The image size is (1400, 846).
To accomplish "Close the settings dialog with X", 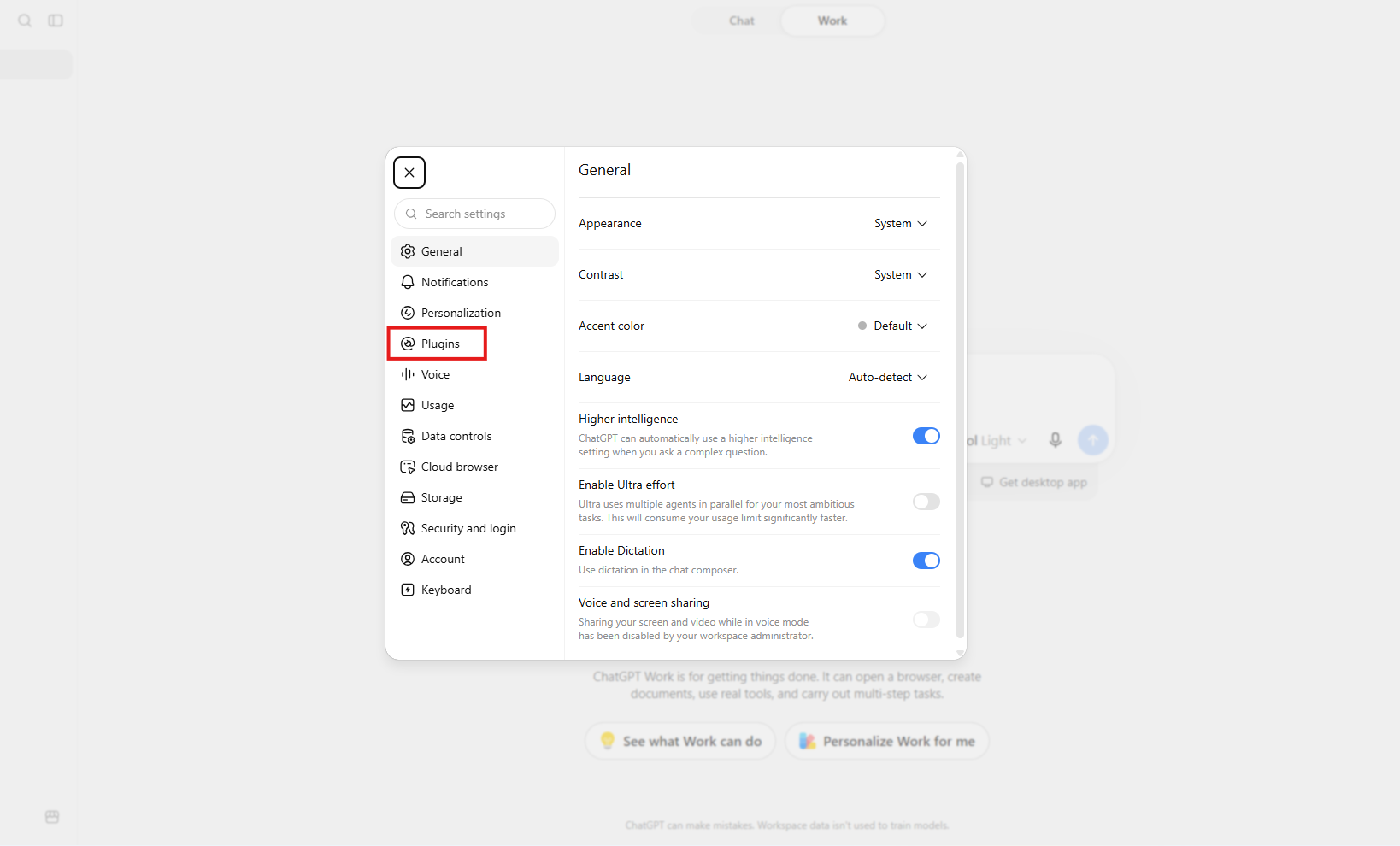I will pyautogui.click(x=409, y=173).
